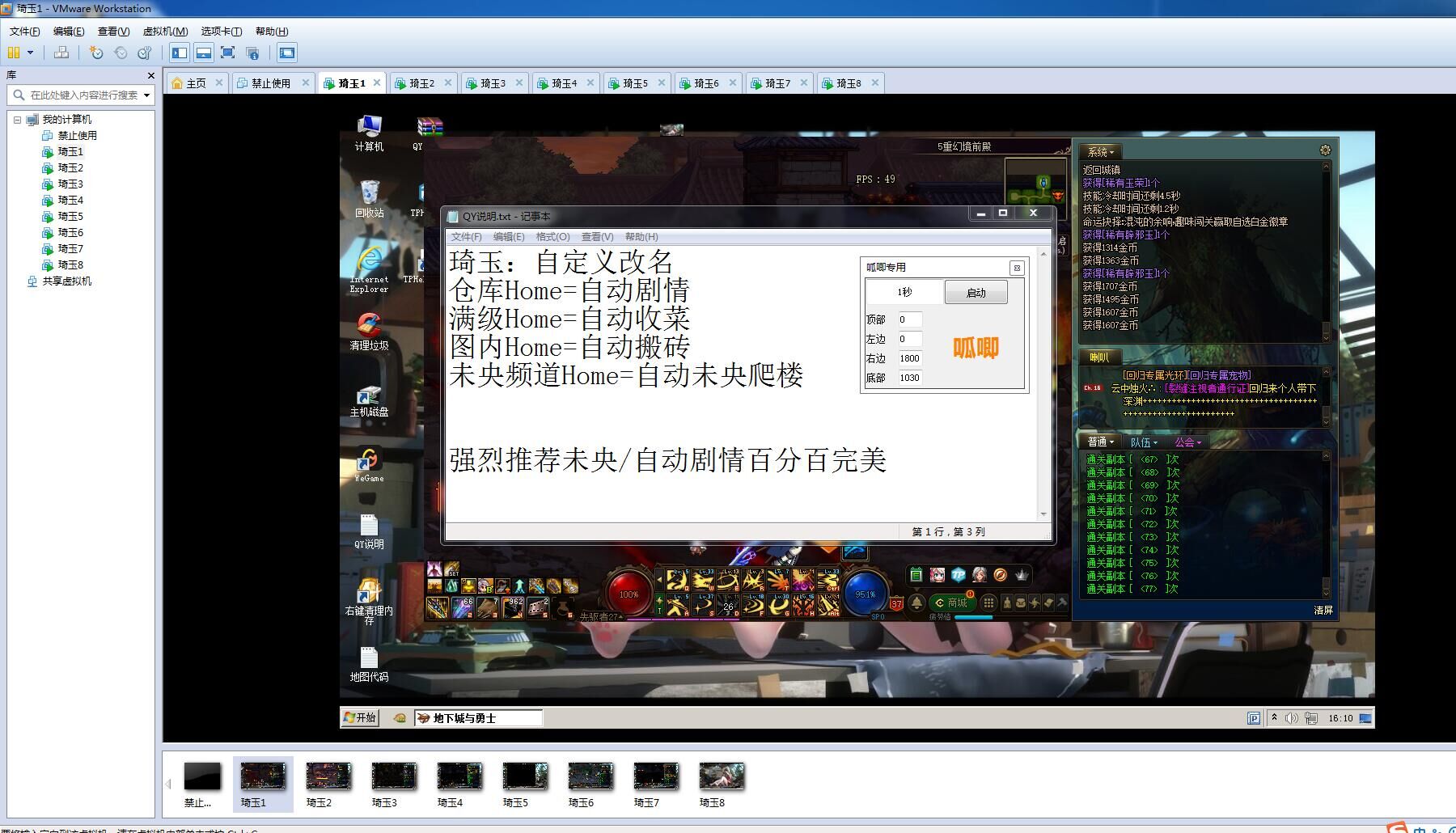Open the 清理垃圾 desktop icon
1456x833 pixels.
(369, 332)
